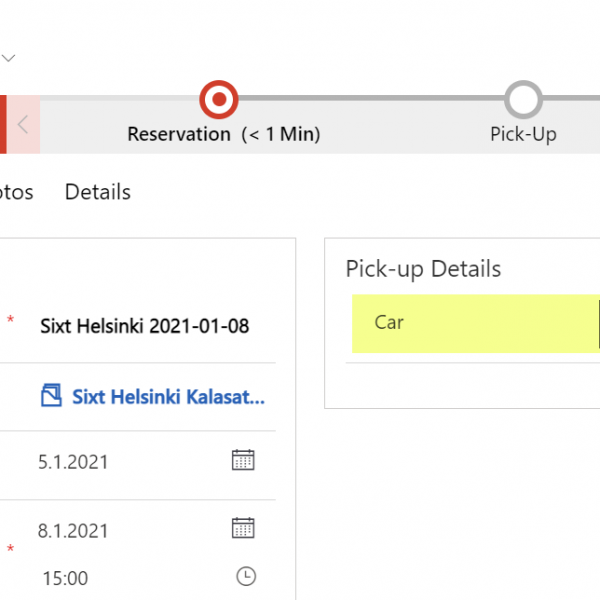The width and height of the screenshot is (600, 600).
Task: Click the Reservation stage circle
Action: click(218, 99)
